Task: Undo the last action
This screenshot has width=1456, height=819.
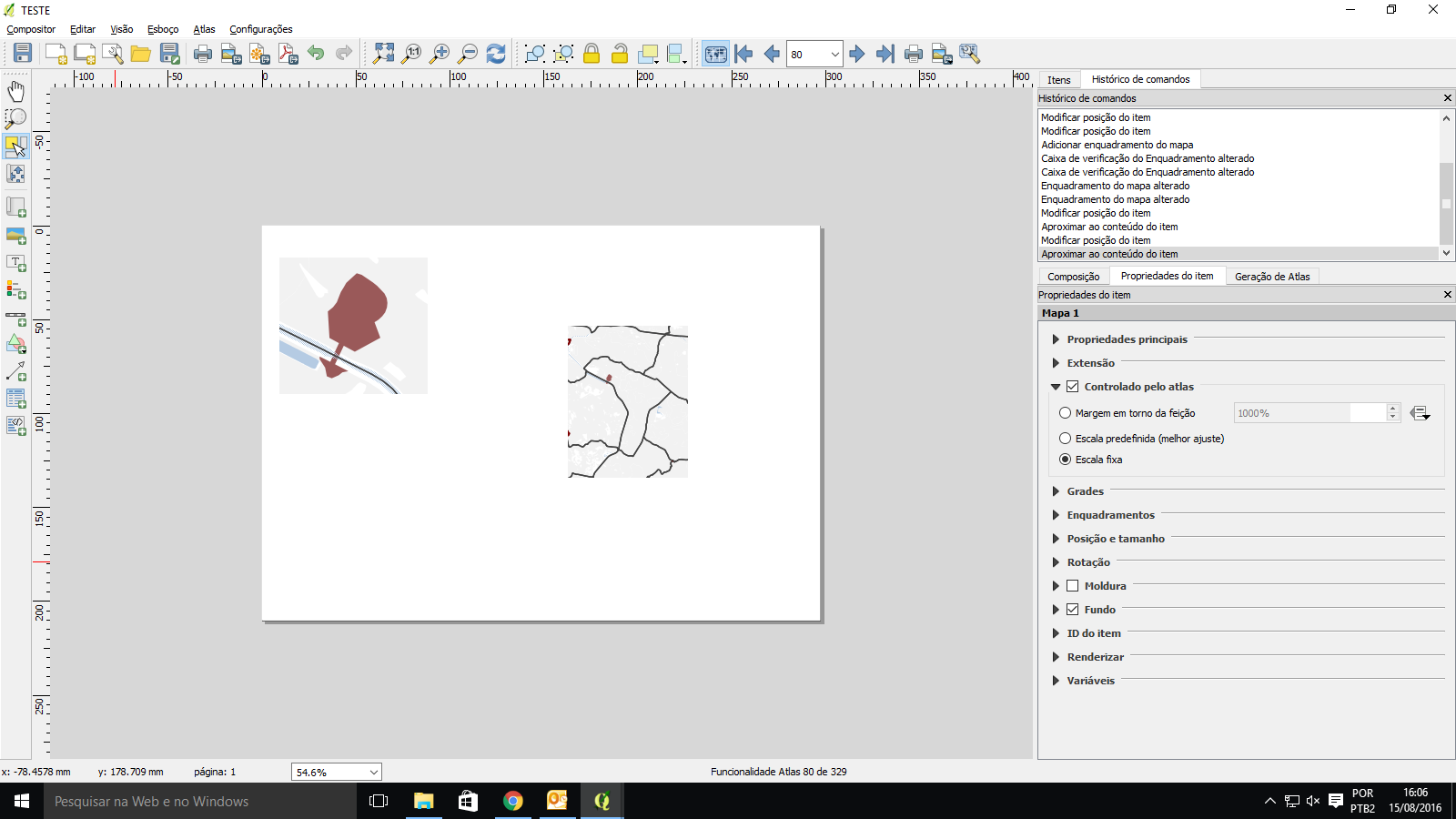Action: [x=316, y=54]
